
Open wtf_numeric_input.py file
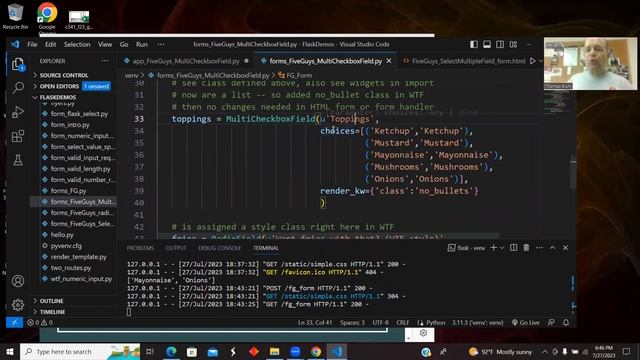tap(81, 279)
